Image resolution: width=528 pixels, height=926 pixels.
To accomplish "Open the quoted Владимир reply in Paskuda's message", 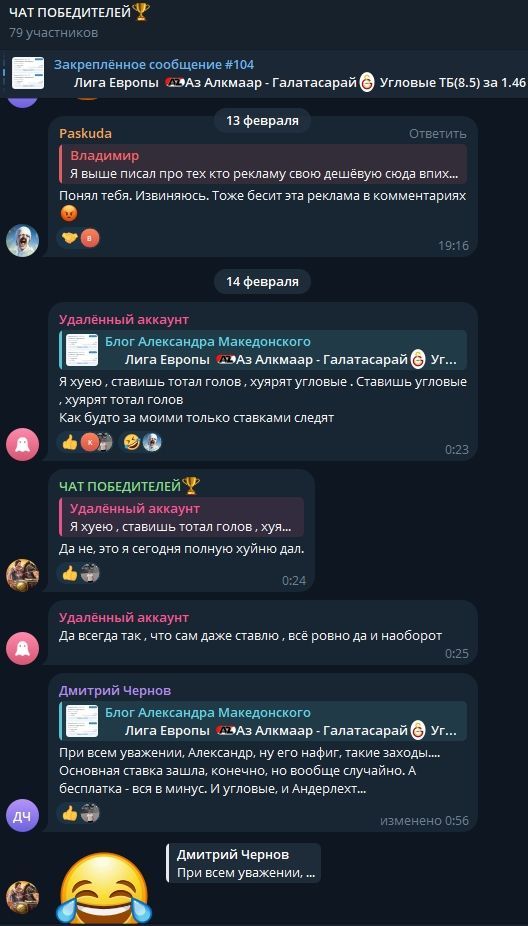I will pyautogui.click(x=263, y=164).
